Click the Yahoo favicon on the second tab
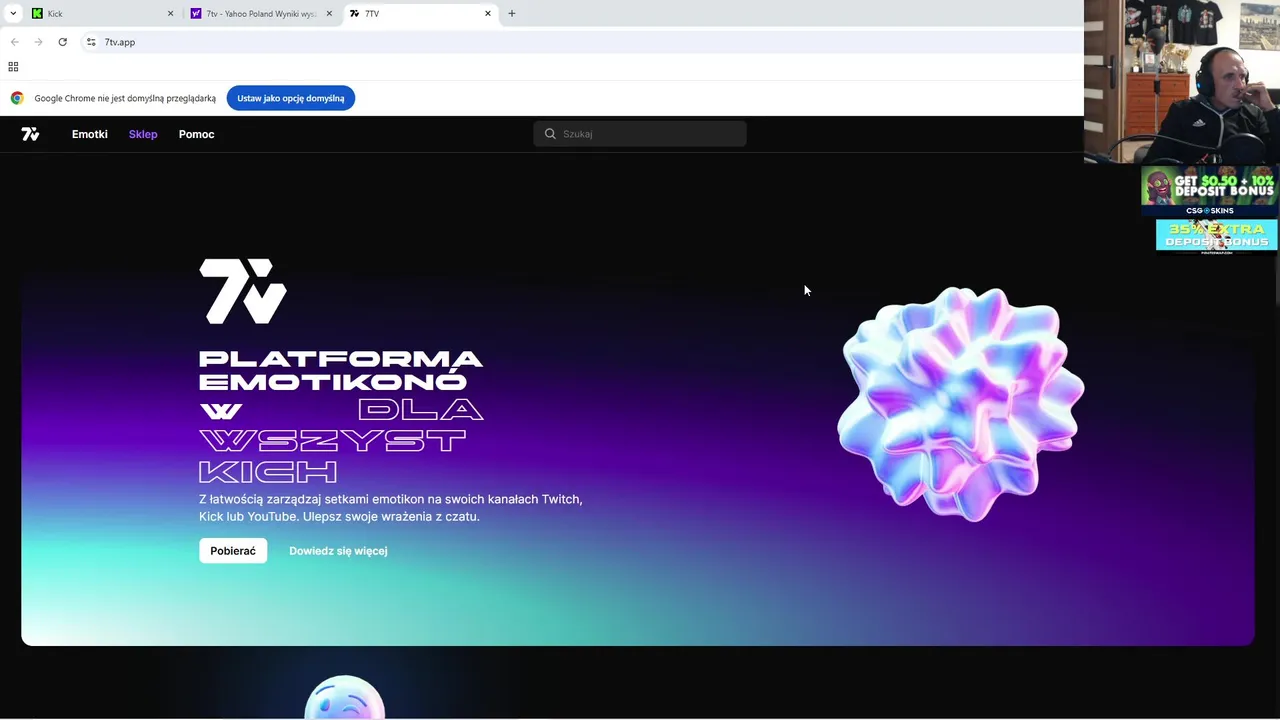Viewport: 1280px width, 720px height. pos(196,14)
